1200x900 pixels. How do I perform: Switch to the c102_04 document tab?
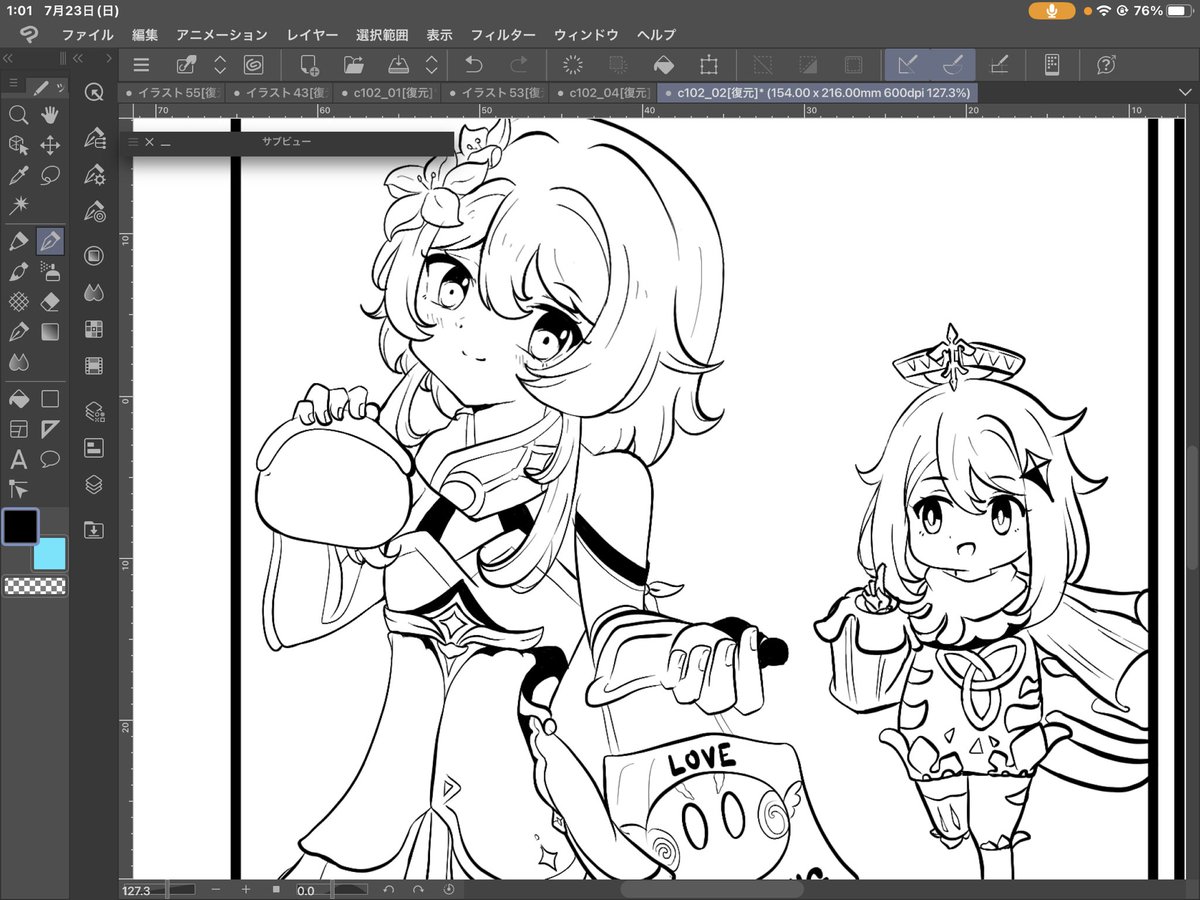[x=602, y=92]
